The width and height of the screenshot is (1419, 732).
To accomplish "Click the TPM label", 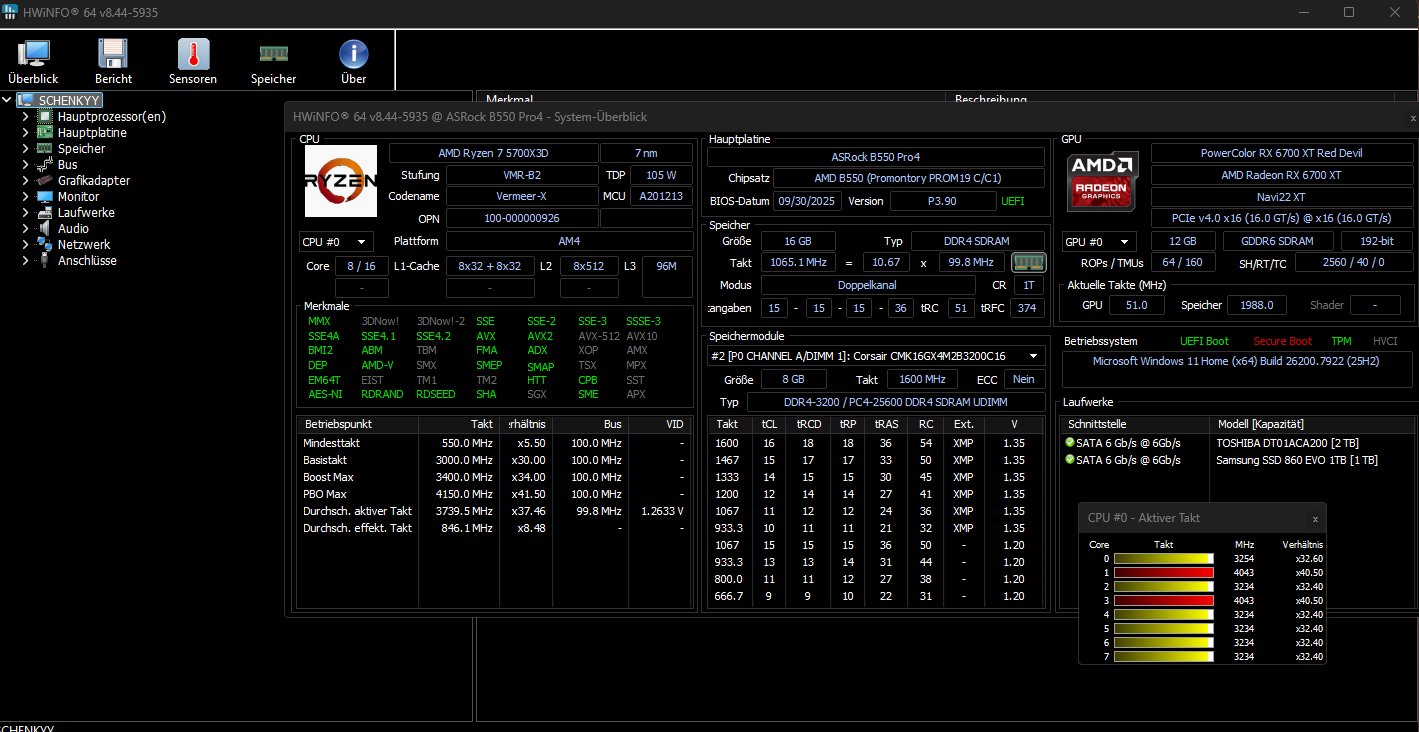I will [1341, 341].
